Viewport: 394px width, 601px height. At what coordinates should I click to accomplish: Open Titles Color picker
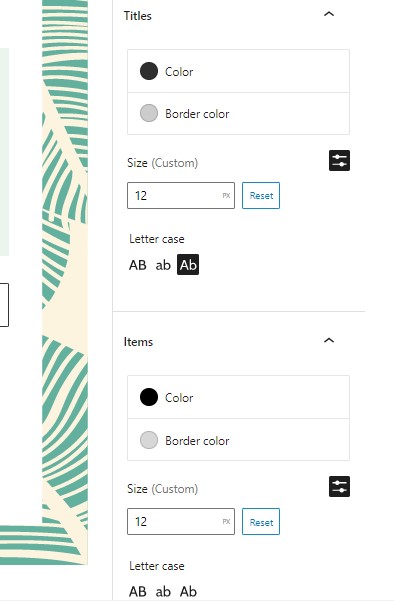coord(238,71)
